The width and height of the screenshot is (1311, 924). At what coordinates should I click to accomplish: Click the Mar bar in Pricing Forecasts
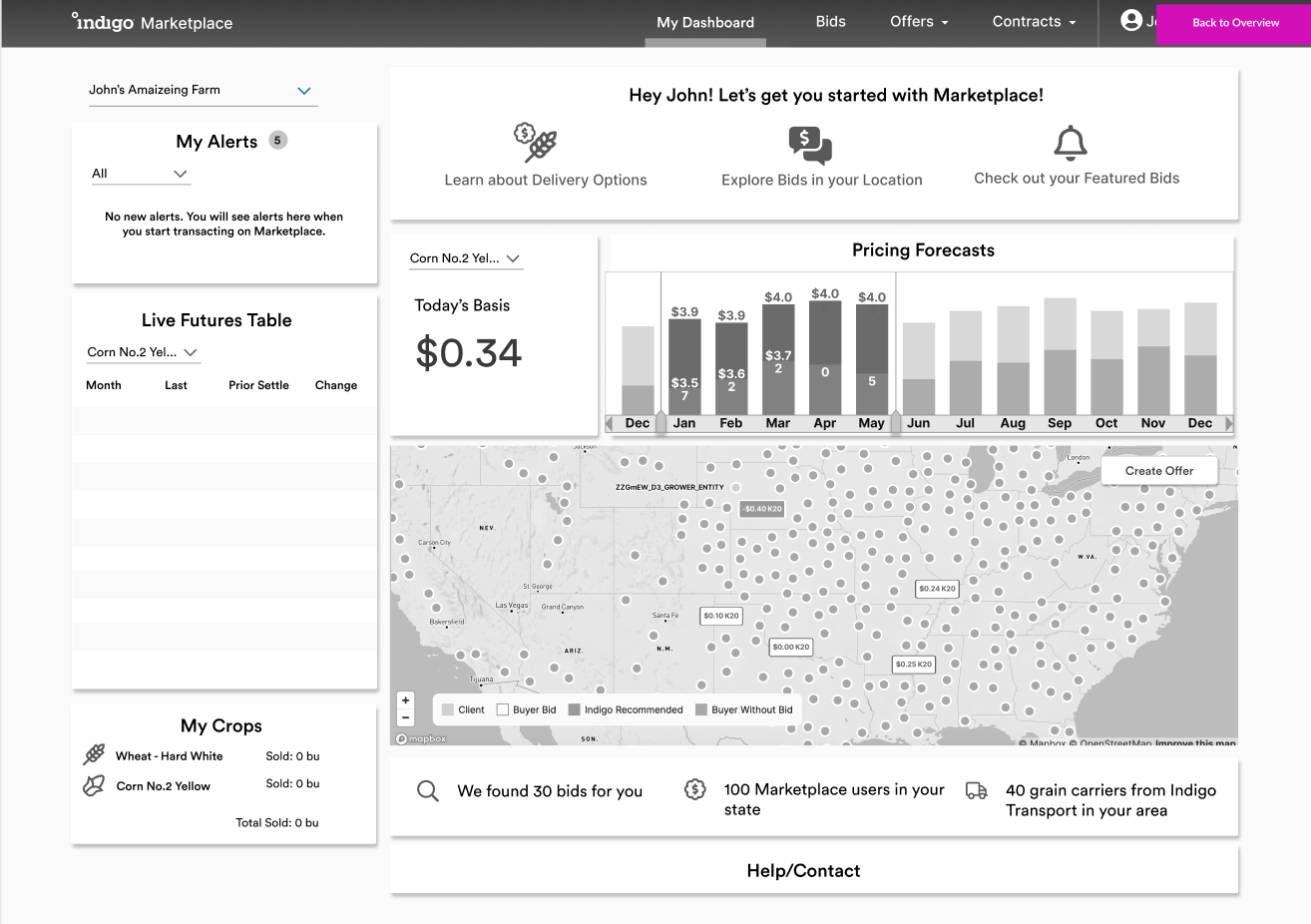click(778, 359)
